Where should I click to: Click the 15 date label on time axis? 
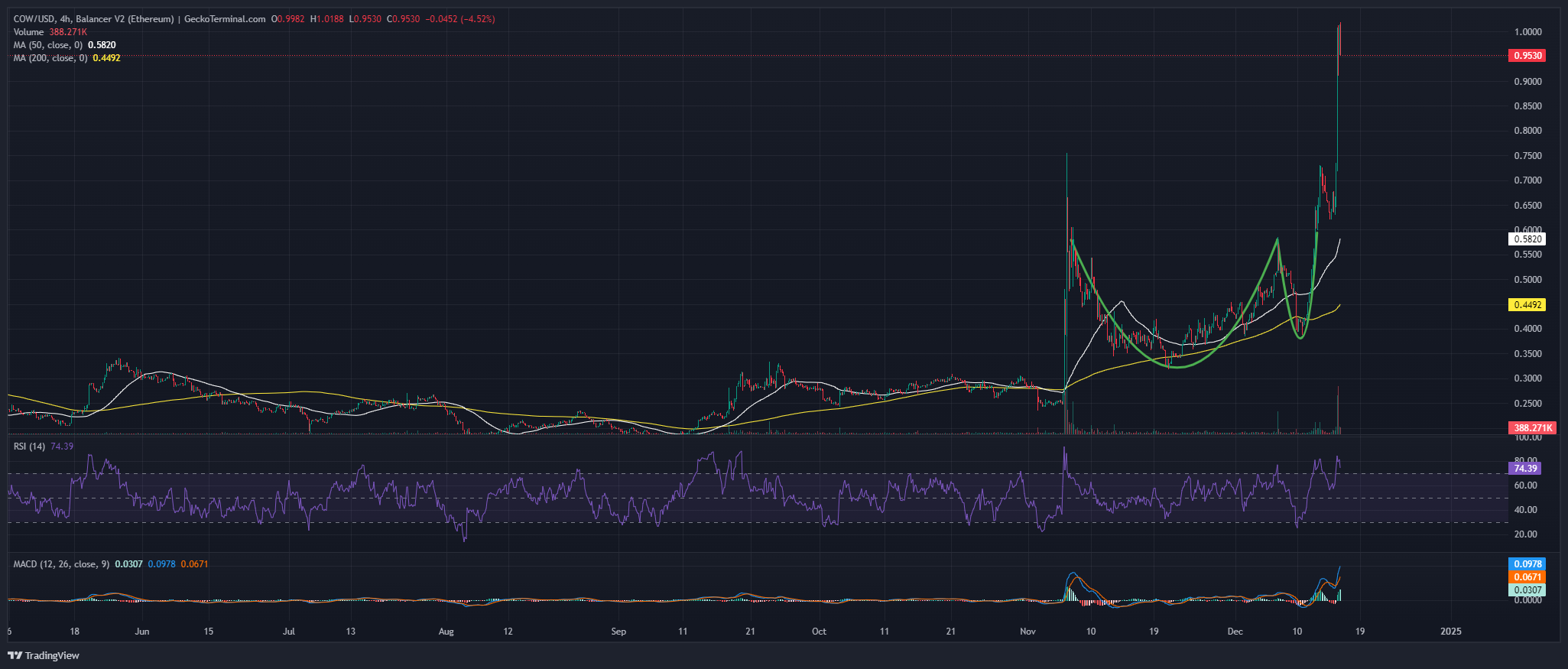(x=208, y=632)
